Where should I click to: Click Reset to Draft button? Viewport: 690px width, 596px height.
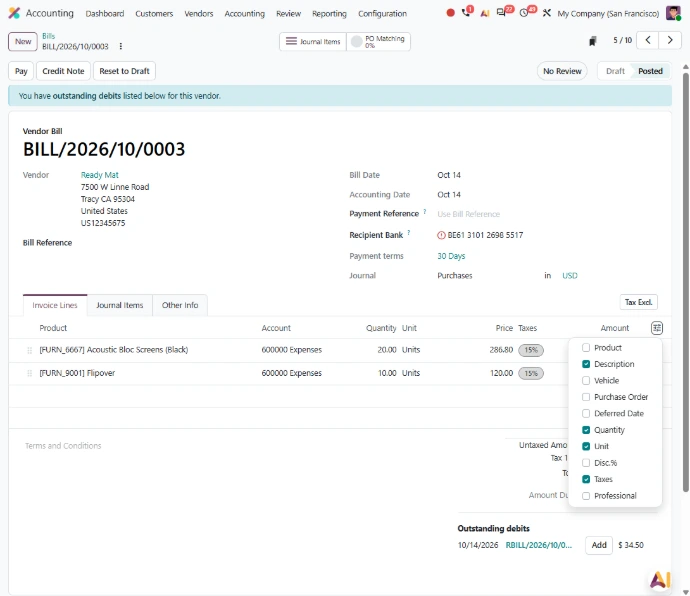(x=125, y=71)
